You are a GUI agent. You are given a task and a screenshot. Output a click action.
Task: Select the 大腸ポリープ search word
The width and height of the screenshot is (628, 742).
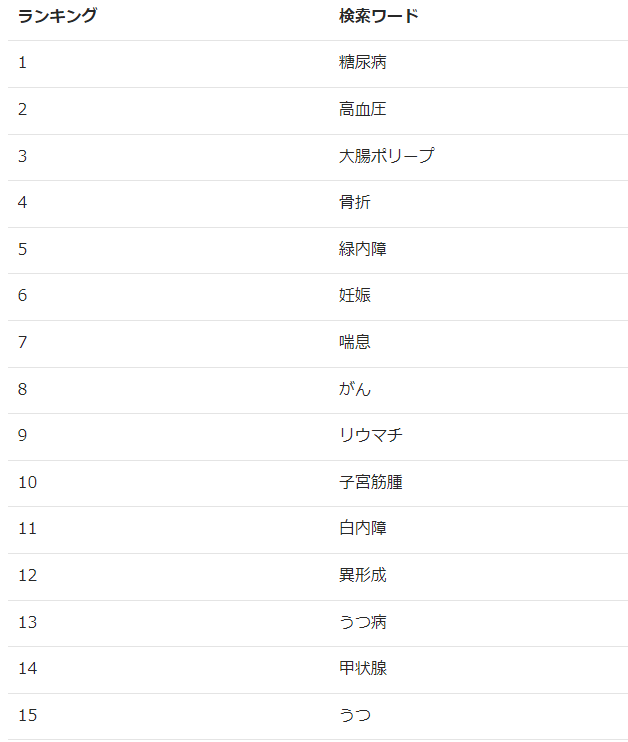[386, 156]
